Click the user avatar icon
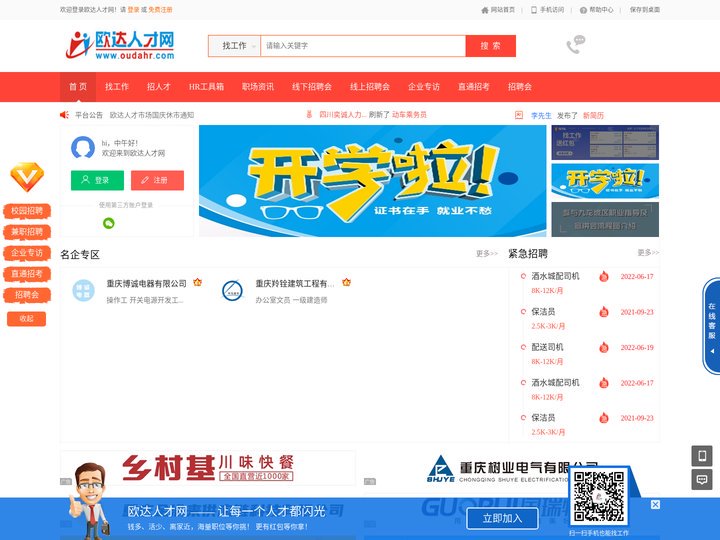 coord(83,147)
